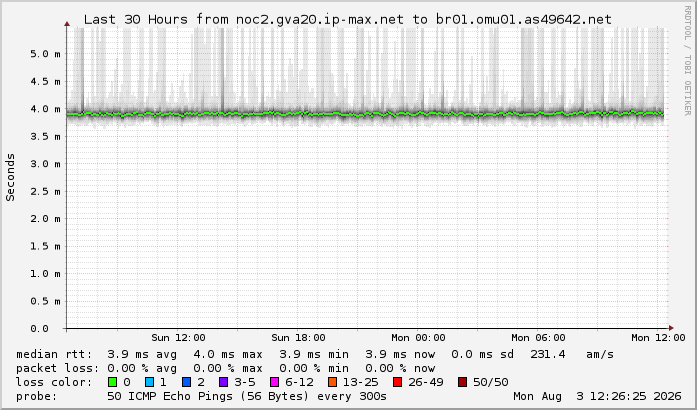The image size is (697, 410).
Task: Click the '0.0' y-axis origin value
Action: [x=39, y=329]
